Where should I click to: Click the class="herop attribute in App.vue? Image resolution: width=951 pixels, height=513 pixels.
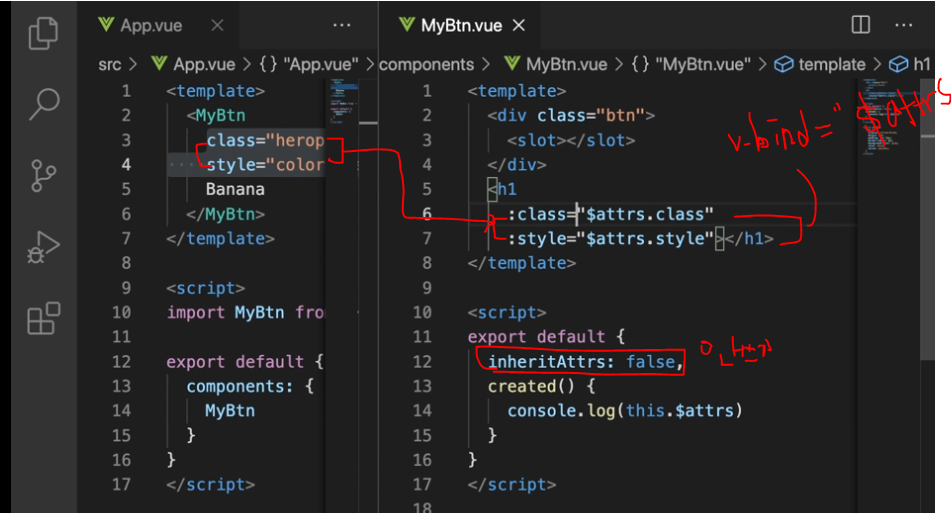(x=266, y=140)
